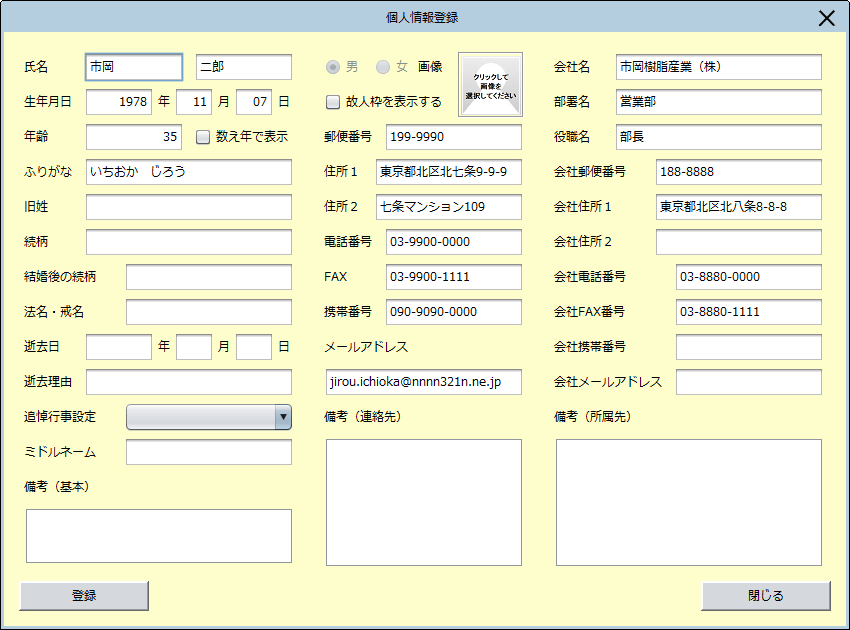Click the birth year field 1978

[119, 102]
